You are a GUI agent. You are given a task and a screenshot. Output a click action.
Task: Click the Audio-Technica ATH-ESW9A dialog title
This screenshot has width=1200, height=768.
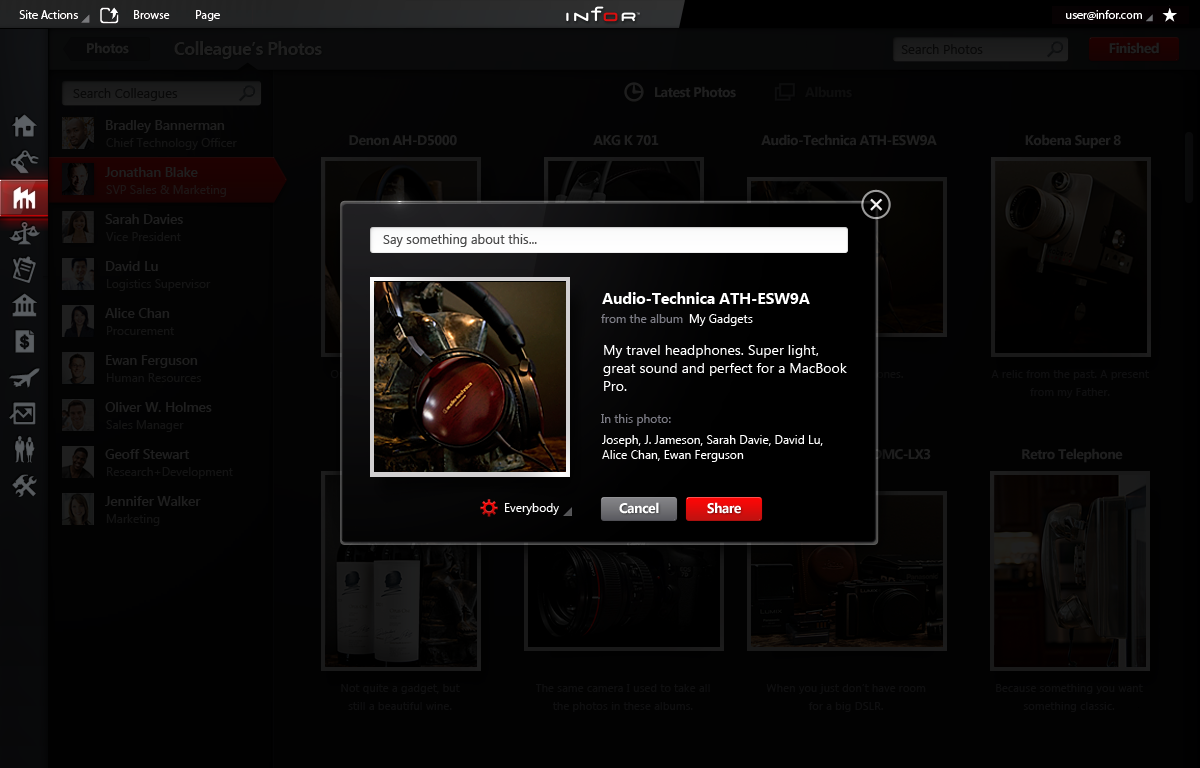[705, 298]
